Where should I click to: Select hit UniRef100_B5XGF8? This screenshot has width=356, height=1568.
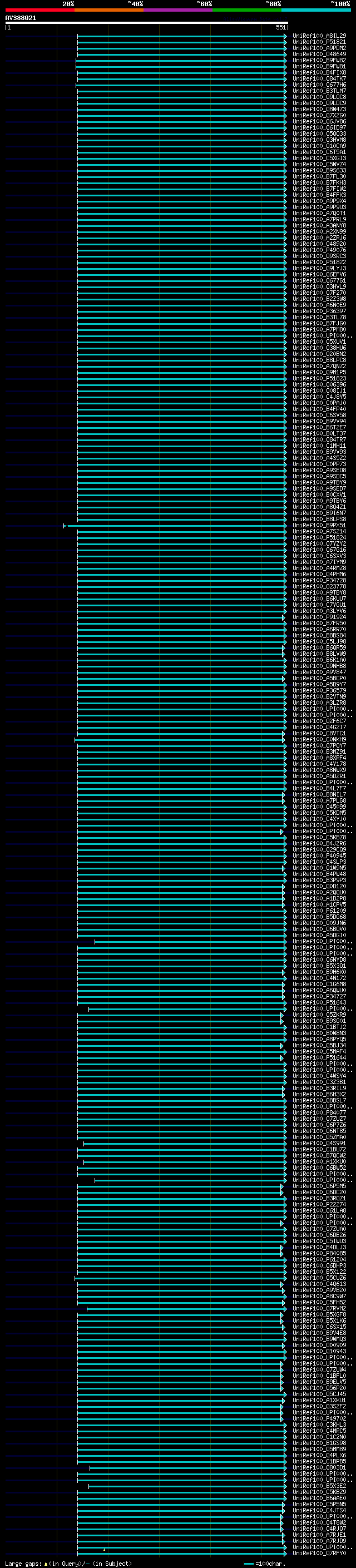point(319,1315)
